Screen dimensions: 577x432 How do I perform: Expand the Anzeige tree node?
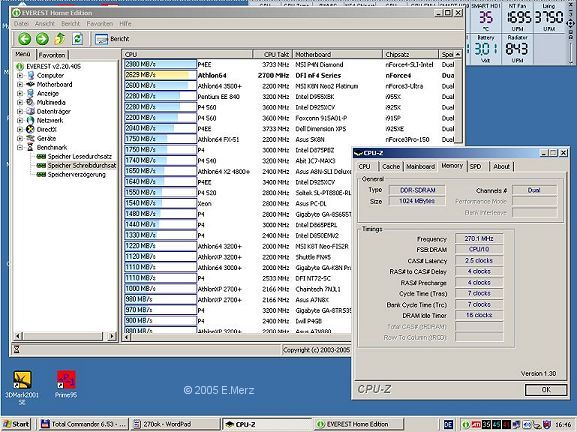click(x=20, y=93)
